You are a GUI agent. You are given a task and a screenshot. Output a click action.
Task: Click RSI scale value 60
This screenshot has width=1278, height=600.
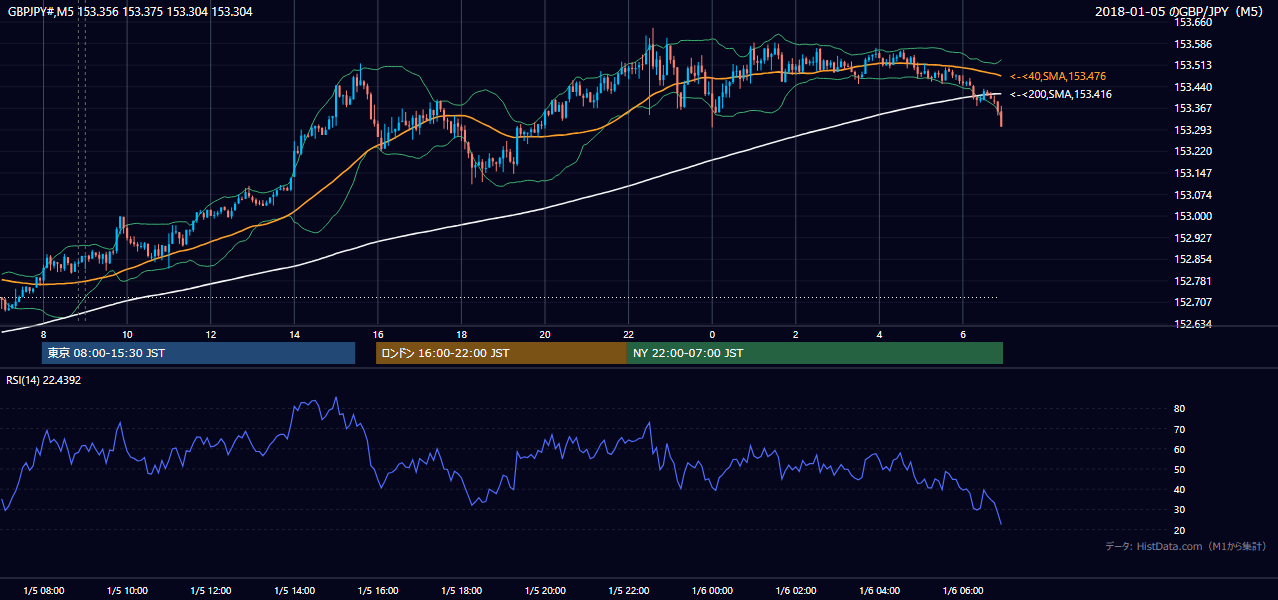1180,449
